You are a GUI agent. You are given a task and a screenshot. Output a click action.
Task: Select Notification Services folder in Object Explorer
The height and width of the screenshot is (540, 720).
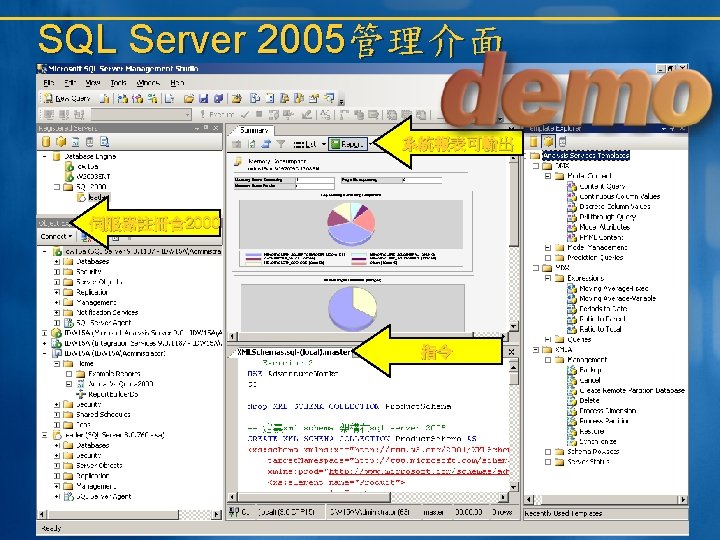pyautogui.click(x=107, y=312)
